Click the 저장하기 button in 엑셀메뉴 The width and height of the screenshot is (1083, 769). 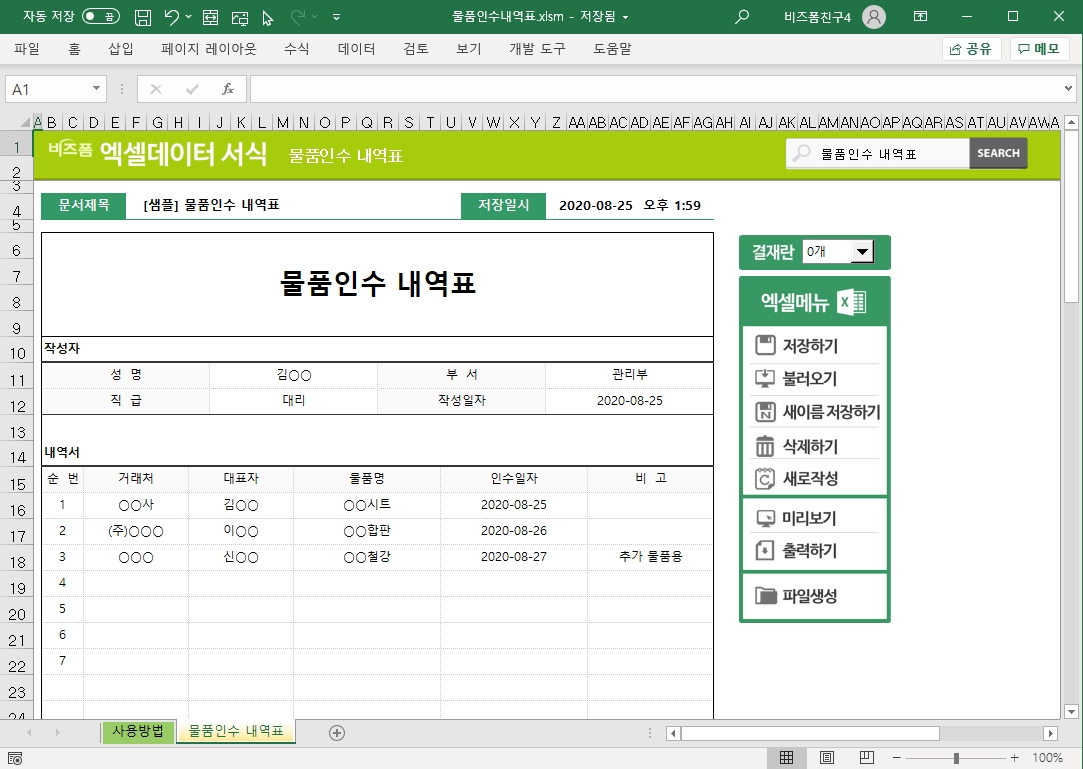click(809, 347)
